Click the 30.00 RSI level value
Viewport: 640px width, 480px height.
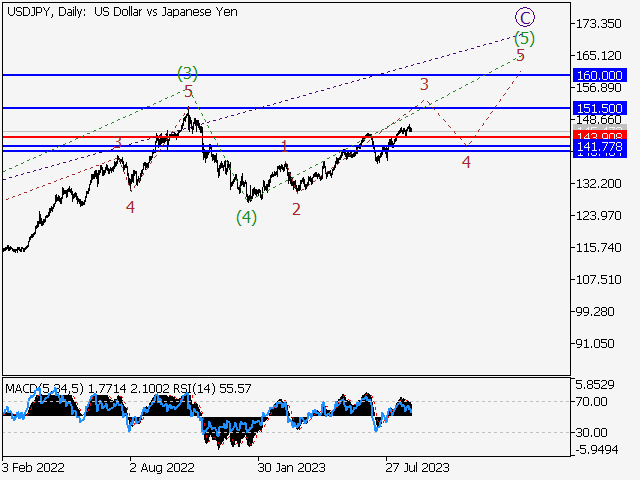(x=591, y=432)
